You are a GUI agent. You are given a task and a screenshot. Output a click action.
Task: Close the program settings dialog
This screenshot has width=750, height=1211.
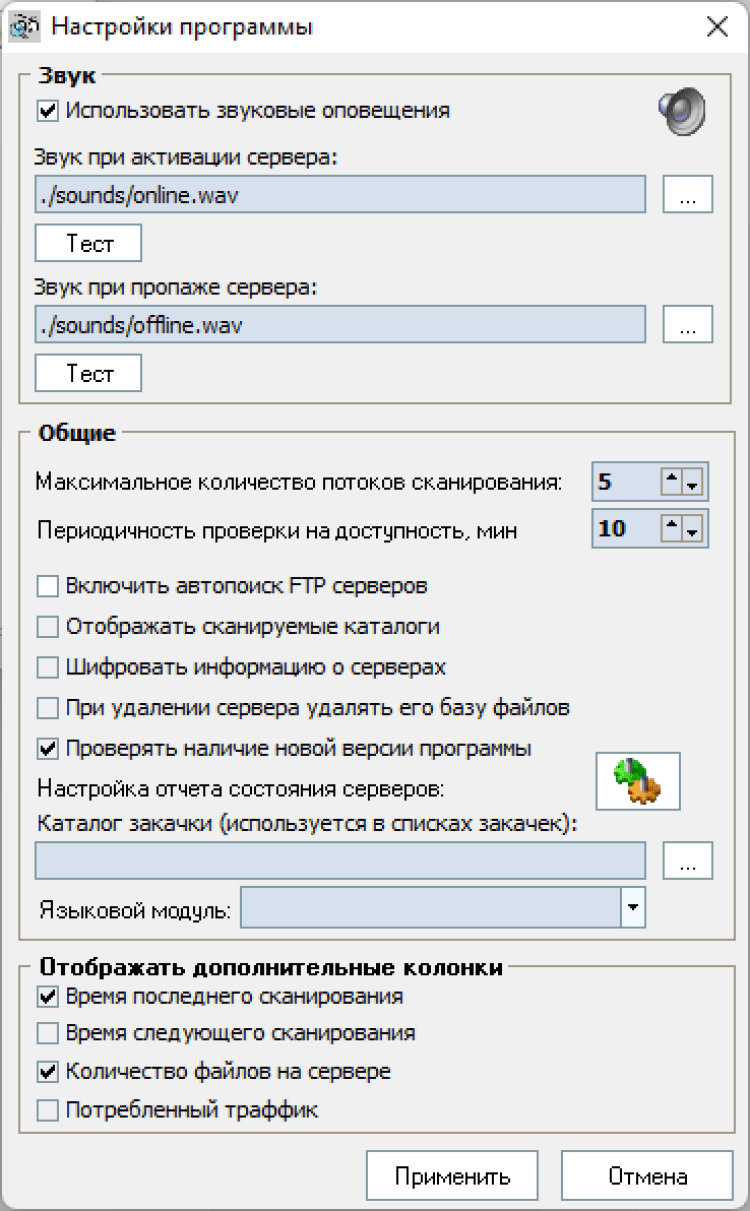pos(717,27)
